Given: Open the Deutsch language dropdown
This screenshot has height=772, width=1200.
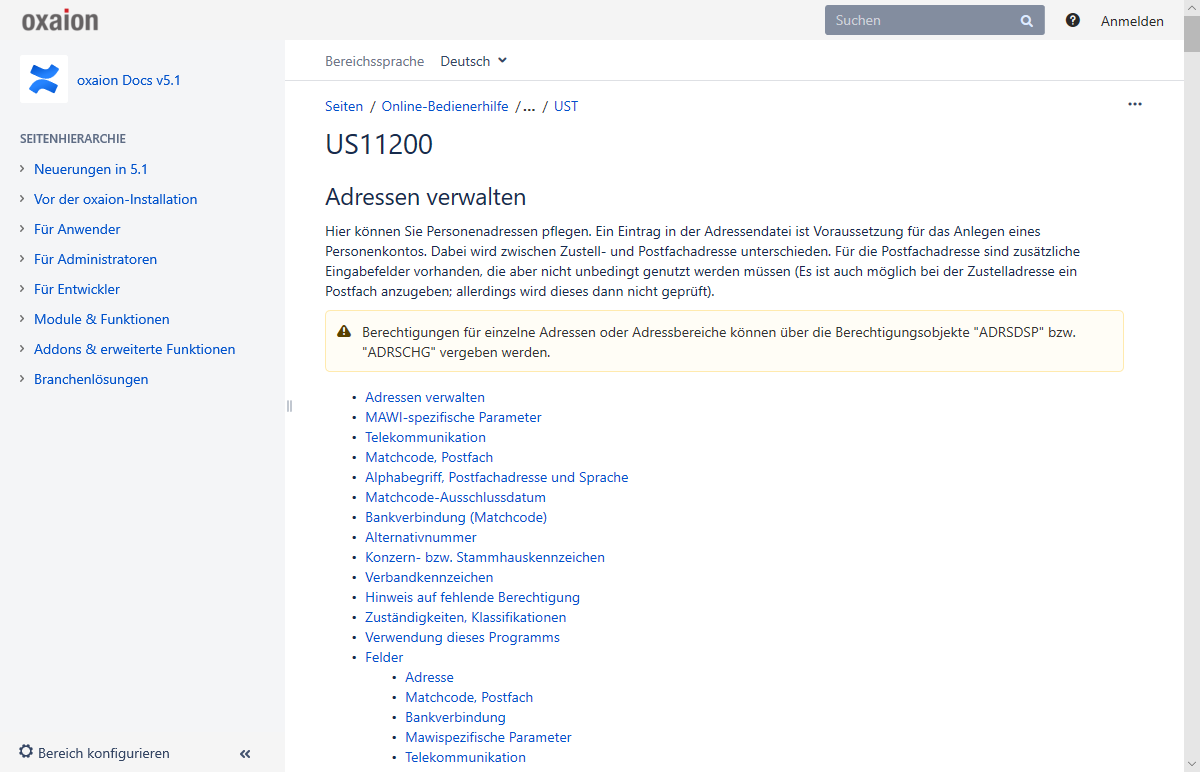Looking at the screenshot, I should [474, 61].
